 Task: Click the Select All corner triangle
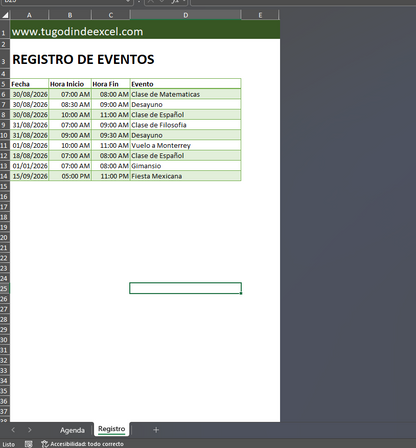coord(5,15)
